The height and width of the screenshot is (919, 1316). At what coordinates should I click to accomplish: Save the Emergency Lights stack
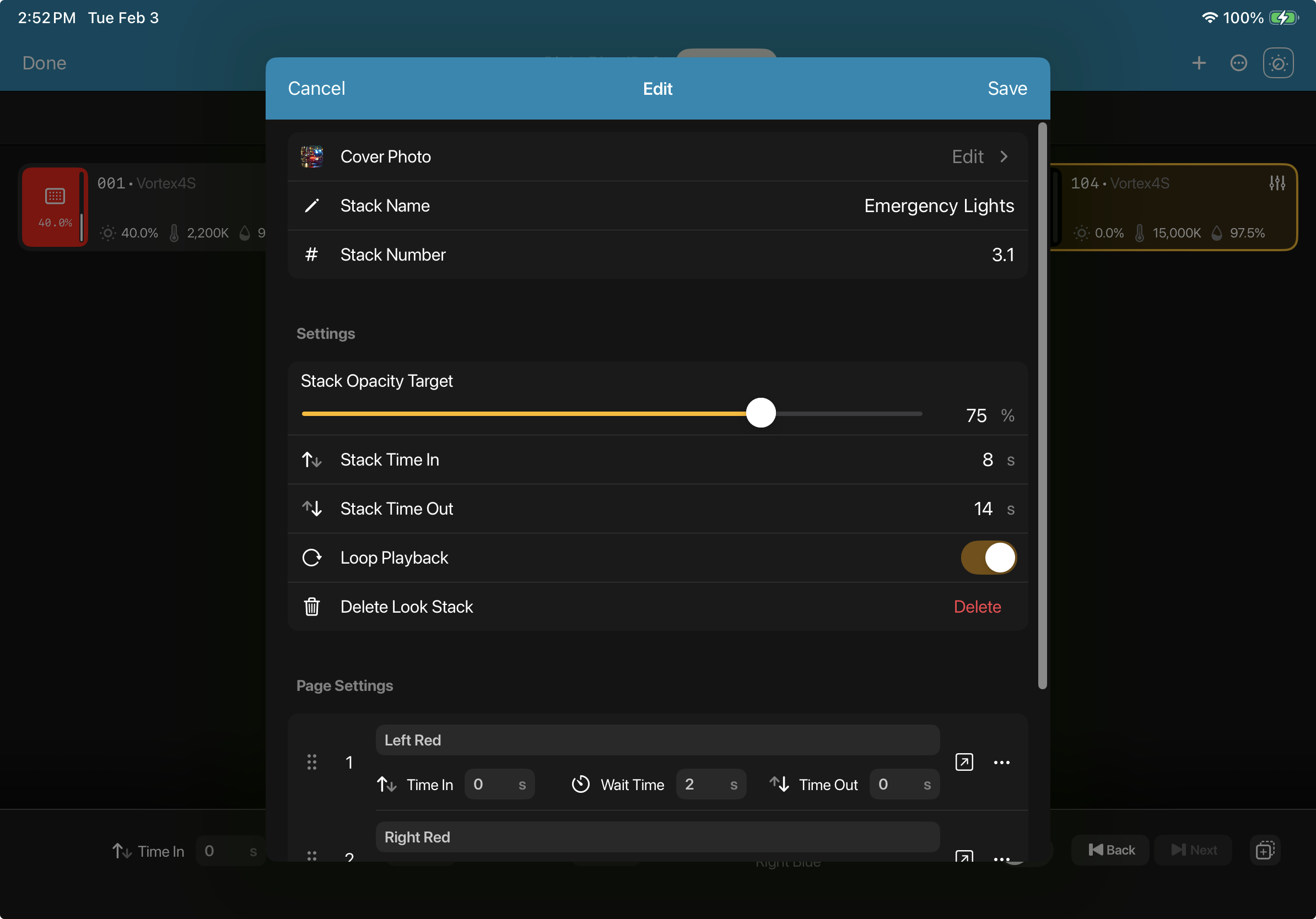pos(1006,88)
